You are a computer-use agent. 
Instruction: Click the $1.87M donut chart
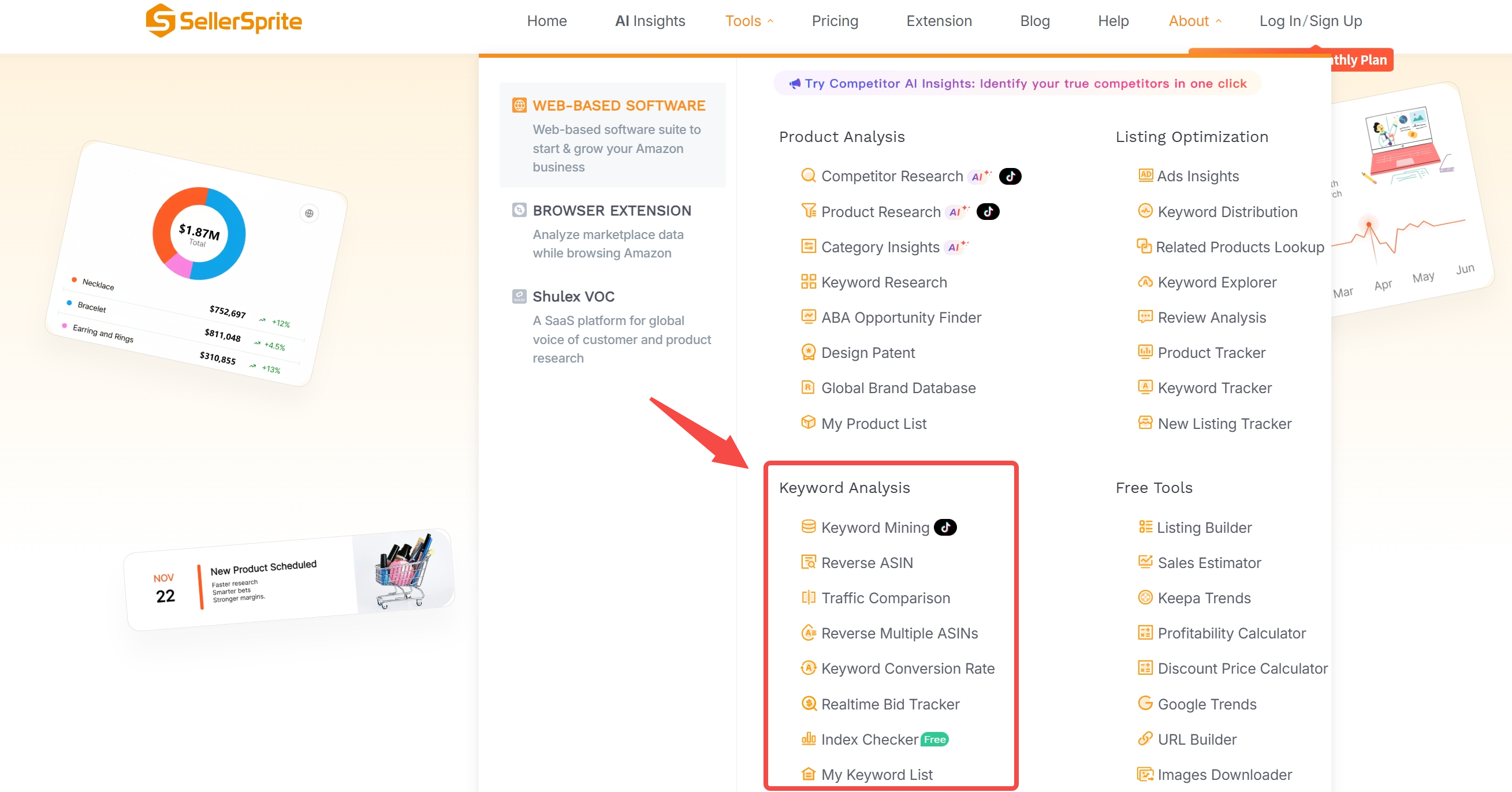point(199,233)
